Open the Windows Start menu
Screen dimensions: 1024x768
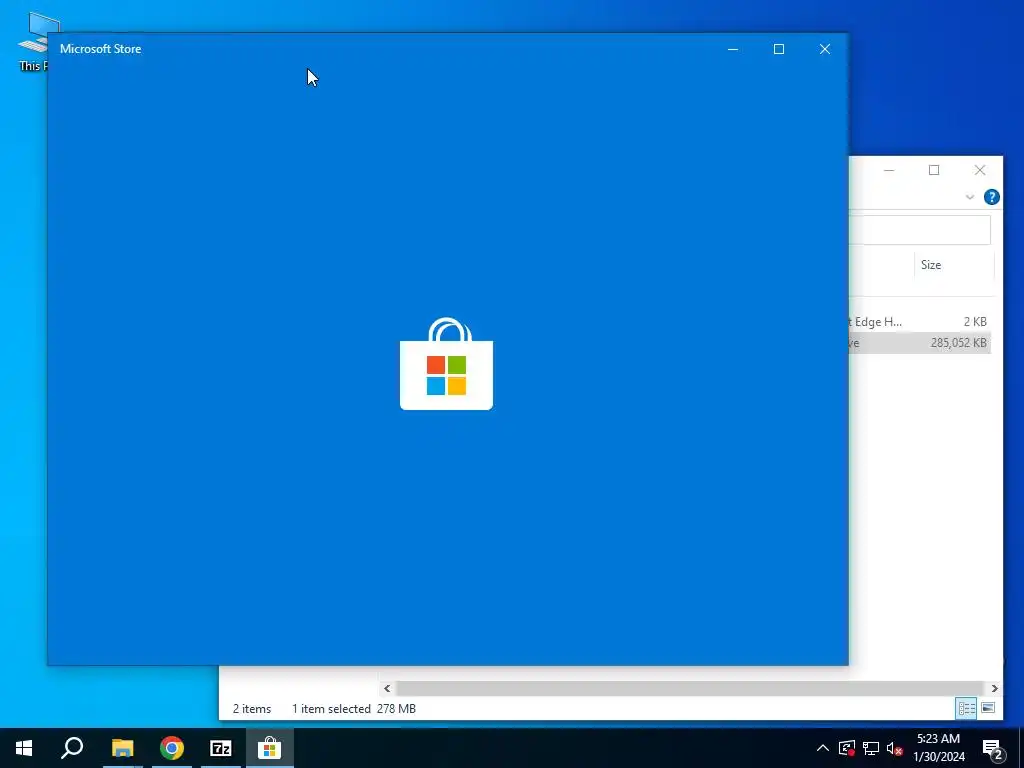coord(24,748)
